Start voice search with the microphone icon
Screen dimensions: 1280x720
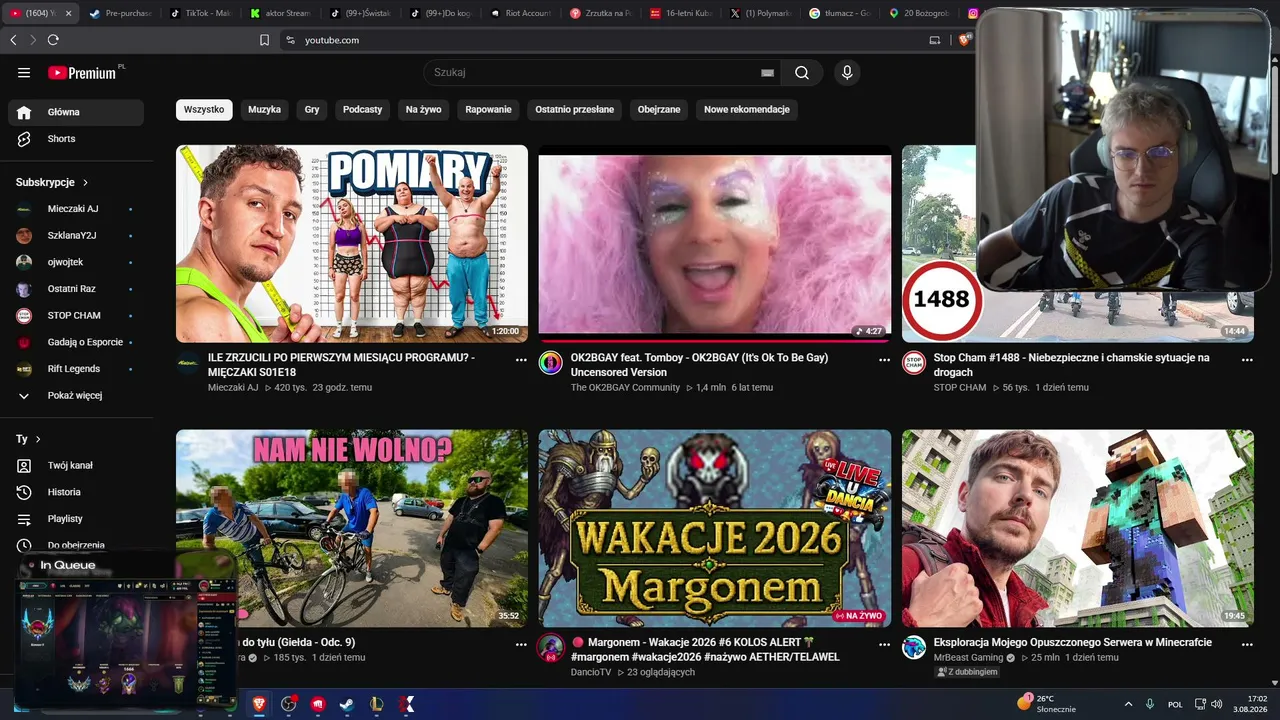(x=847, y=72)
